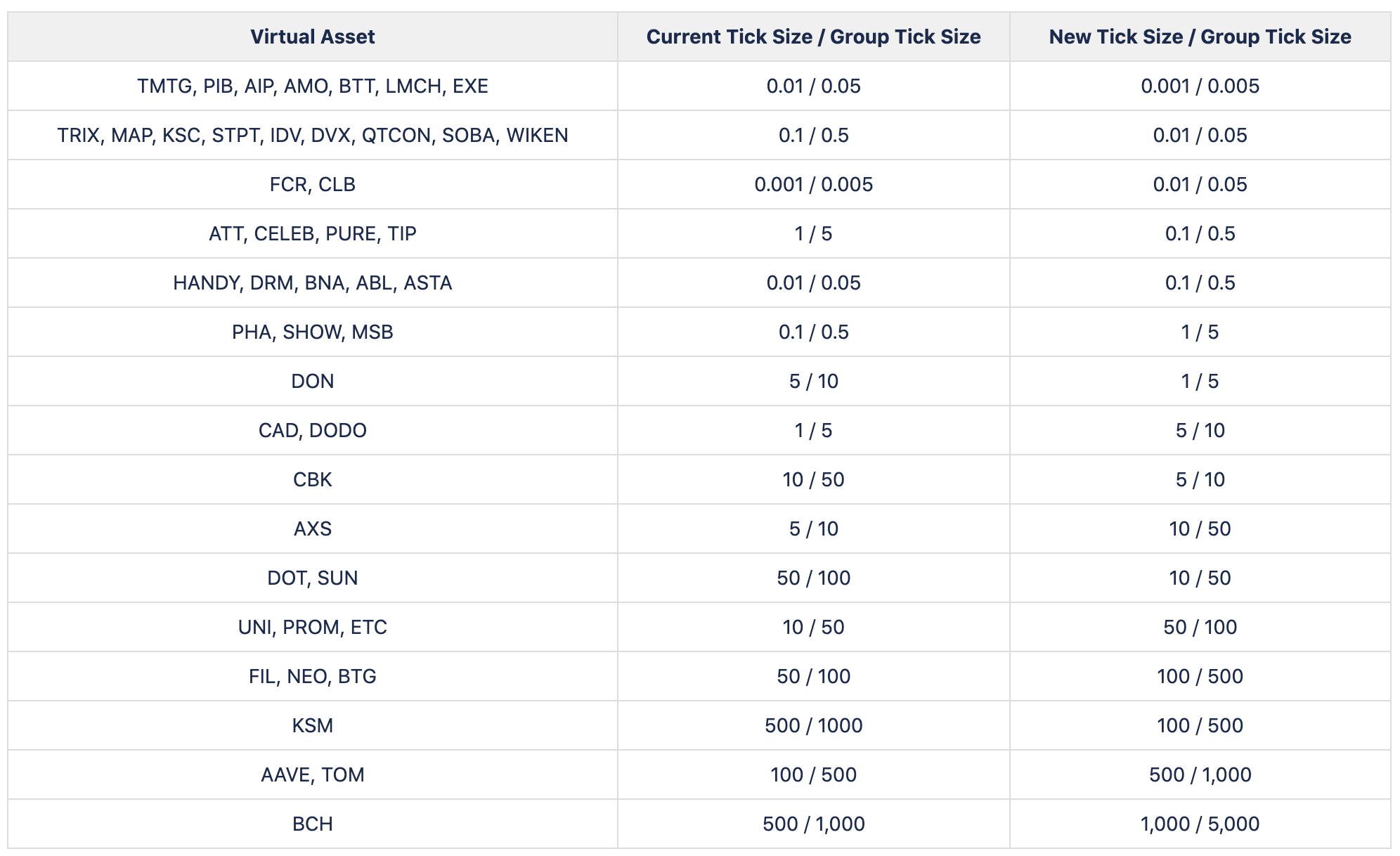This screenshot has width=1400, height=856.
Task: Select the CBK asset cell
Action: pos(312,479)
